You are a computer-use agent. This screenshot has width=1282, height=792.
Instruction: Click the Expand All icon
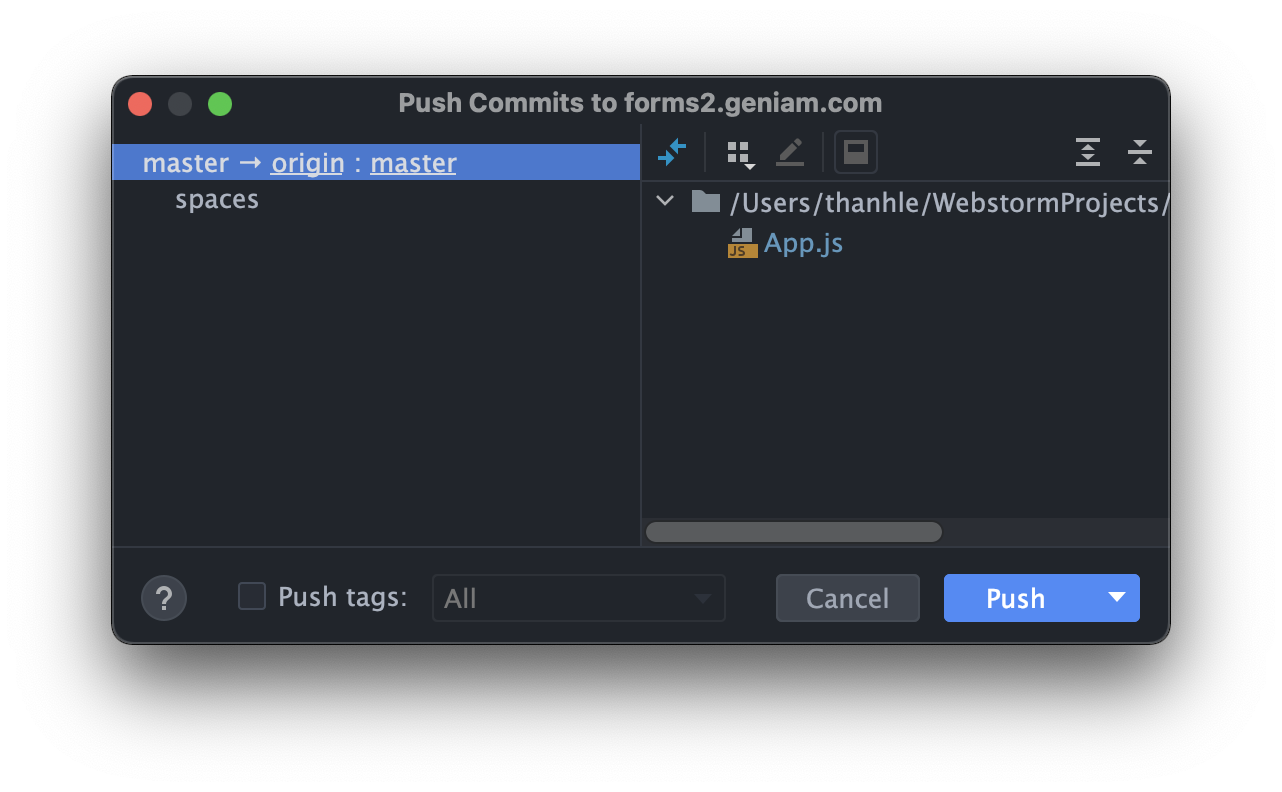1088,153
